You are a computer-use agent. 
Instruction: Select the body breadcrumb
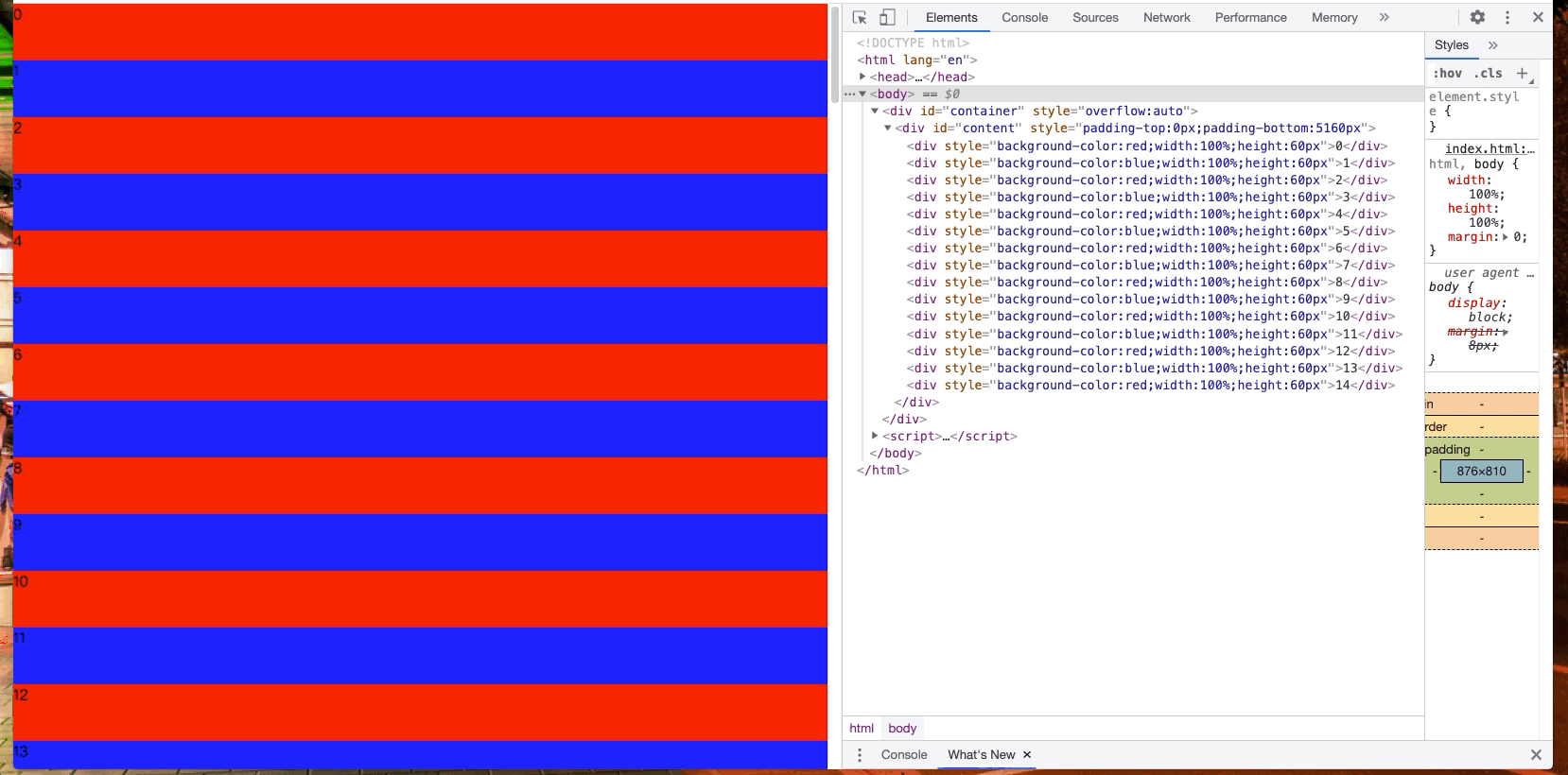click(902, 728)
